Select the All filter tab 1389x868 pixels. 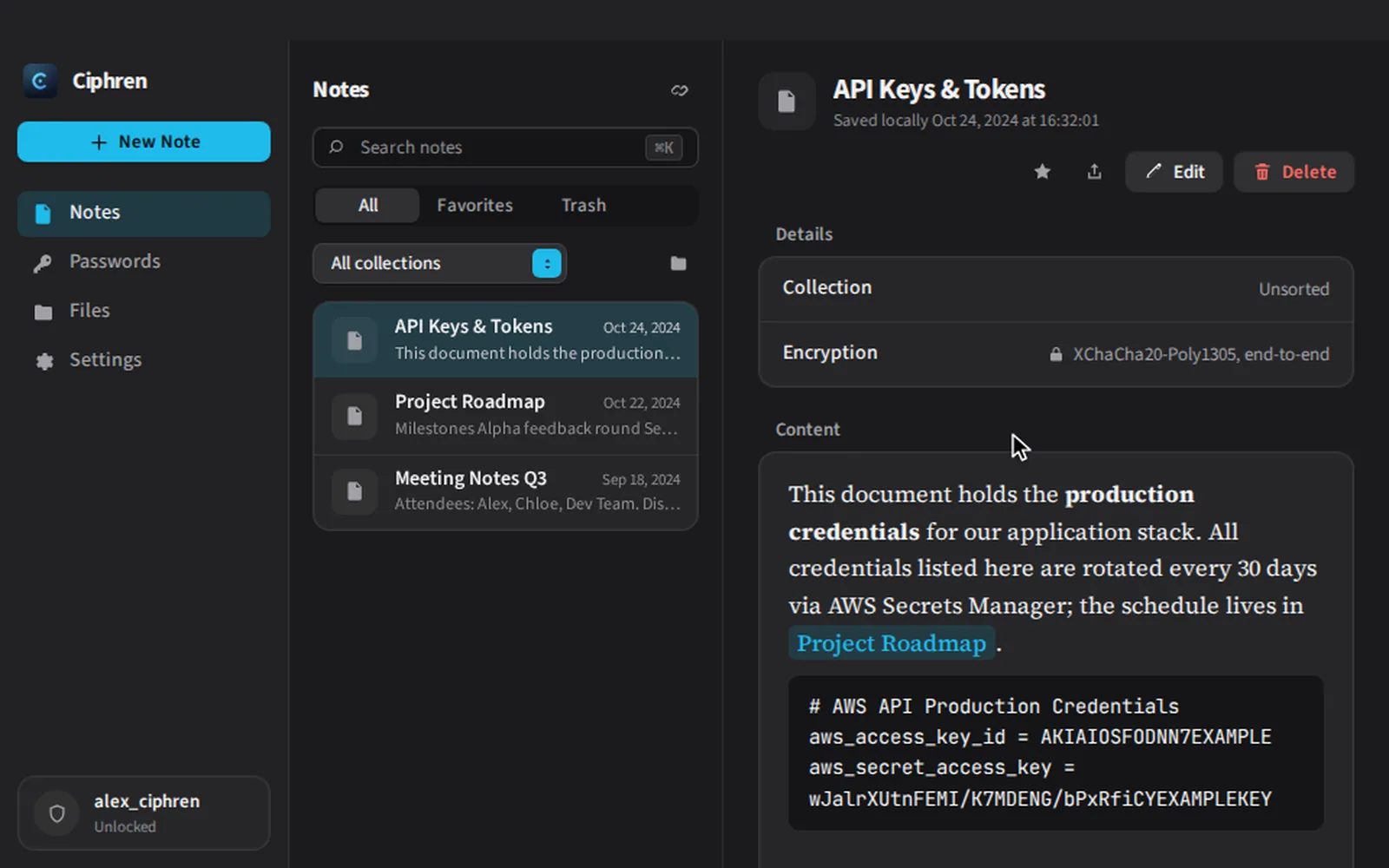tap(368, 206)
